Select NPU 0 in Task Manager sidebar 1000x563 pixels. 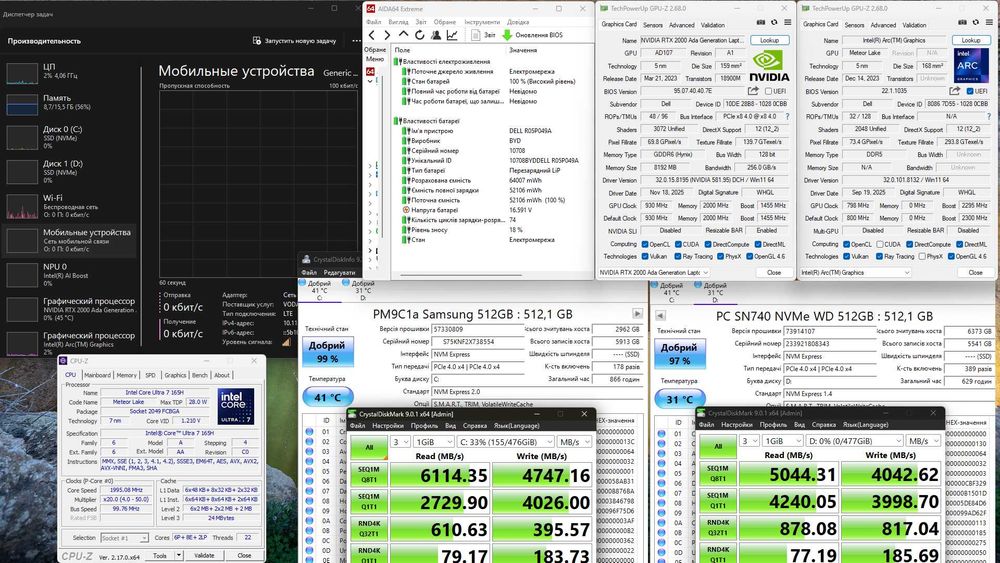tap(70, 275)
